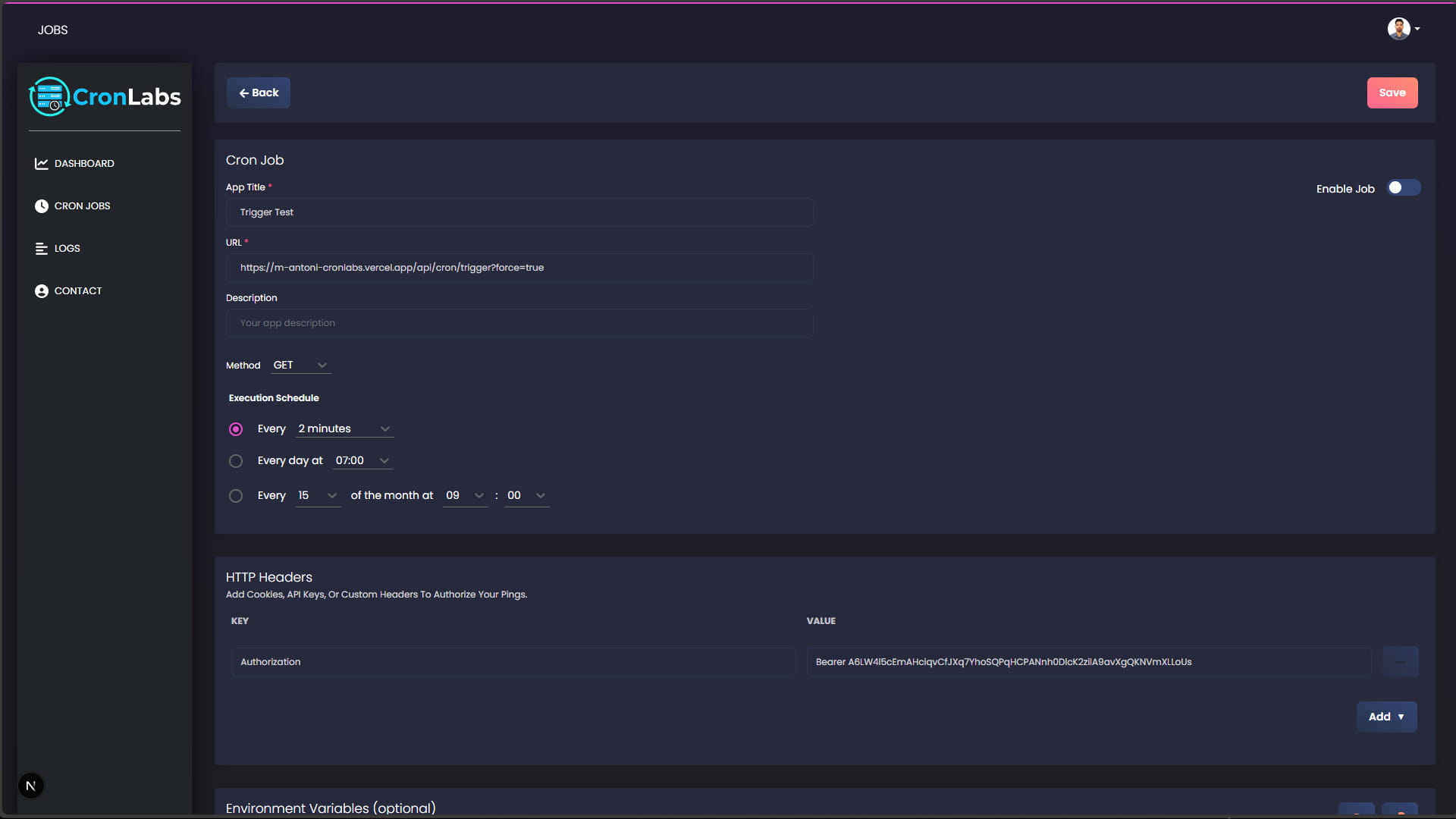
Task: Click the Dashboard chart icon
Action: [x=41, y=164]
